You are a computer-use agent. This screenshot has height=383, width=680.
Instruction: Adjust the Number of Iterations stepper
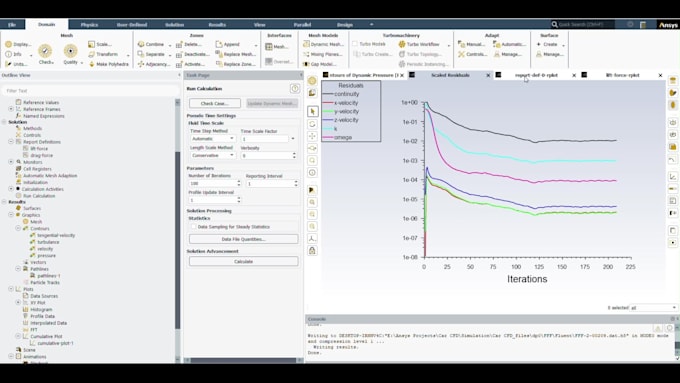pos(239,183)
